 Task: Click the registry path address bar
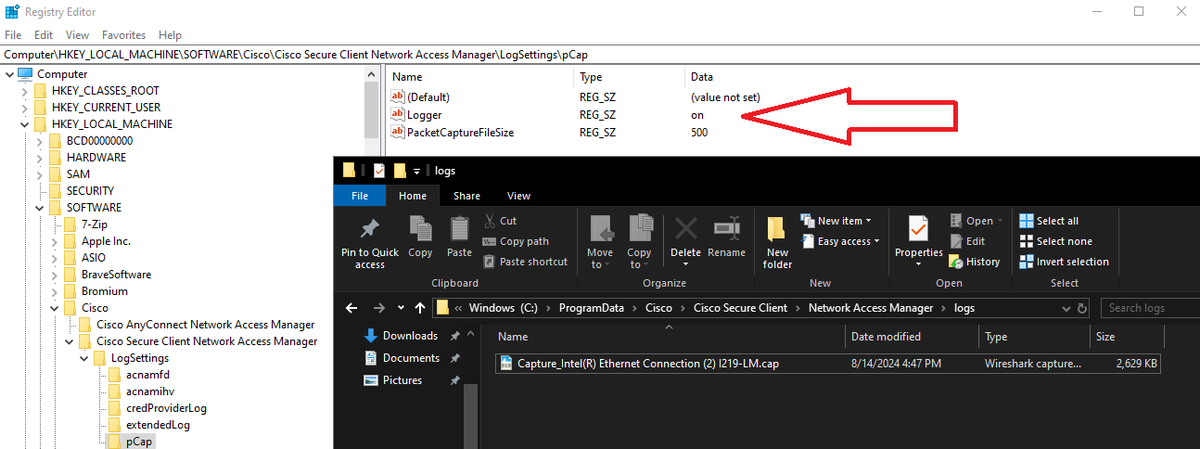(x=600, y=55)
